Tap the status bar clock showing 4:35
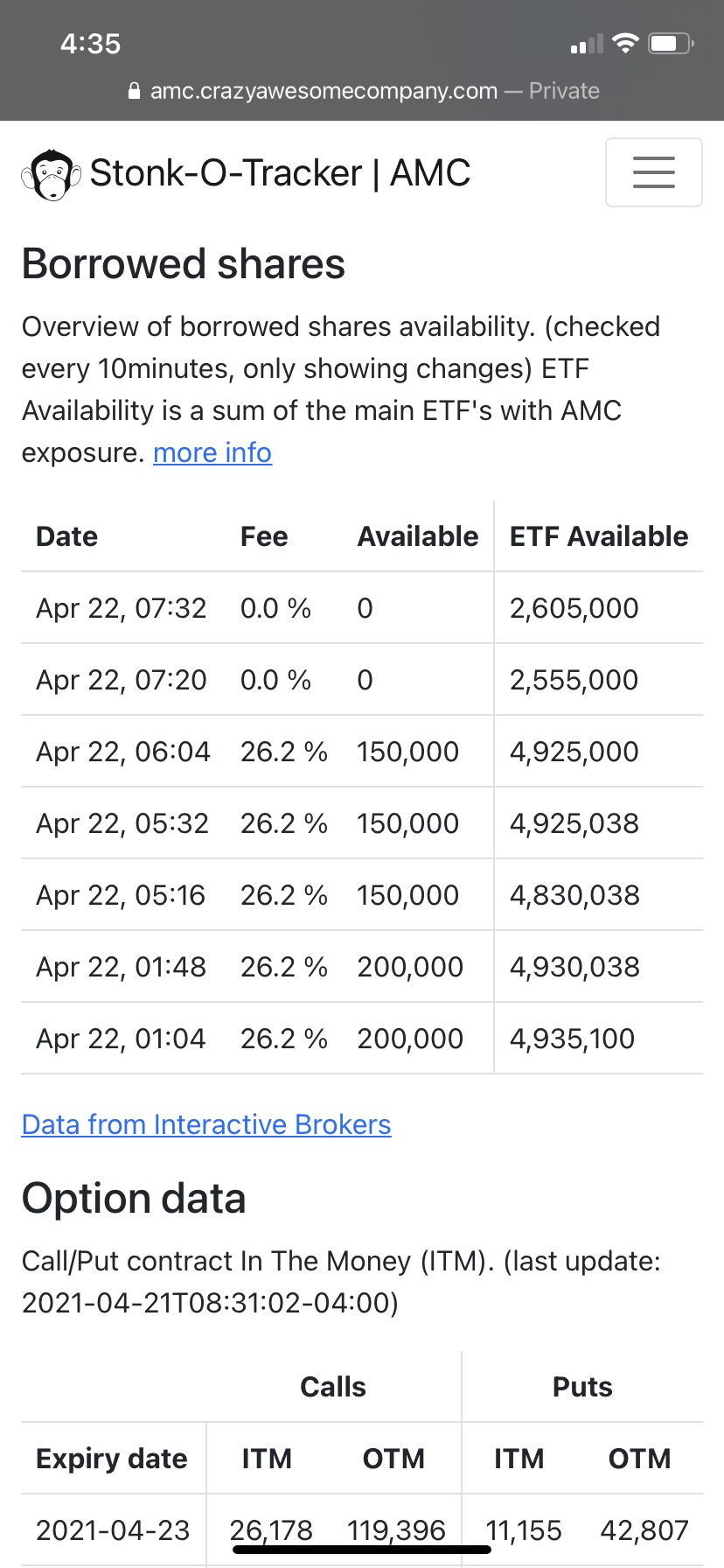The width and height of the screenshot is (724, 1568). (x=91, y=44)
